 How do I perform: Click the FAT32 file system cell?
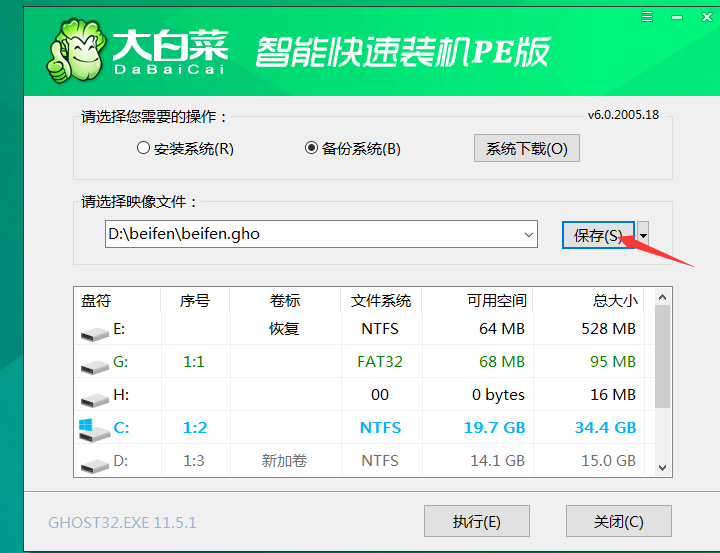(380, 362)
